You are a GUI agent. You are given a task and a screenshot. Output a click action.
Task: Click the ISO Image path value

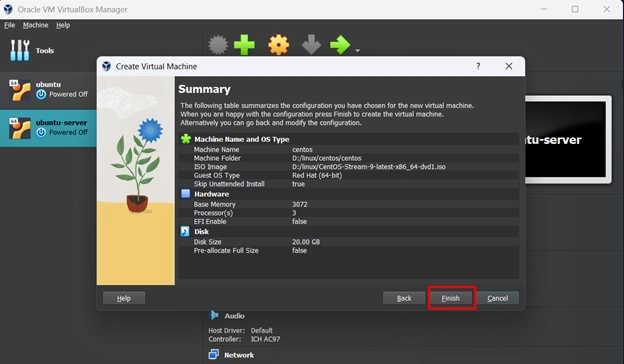[369, 167]
